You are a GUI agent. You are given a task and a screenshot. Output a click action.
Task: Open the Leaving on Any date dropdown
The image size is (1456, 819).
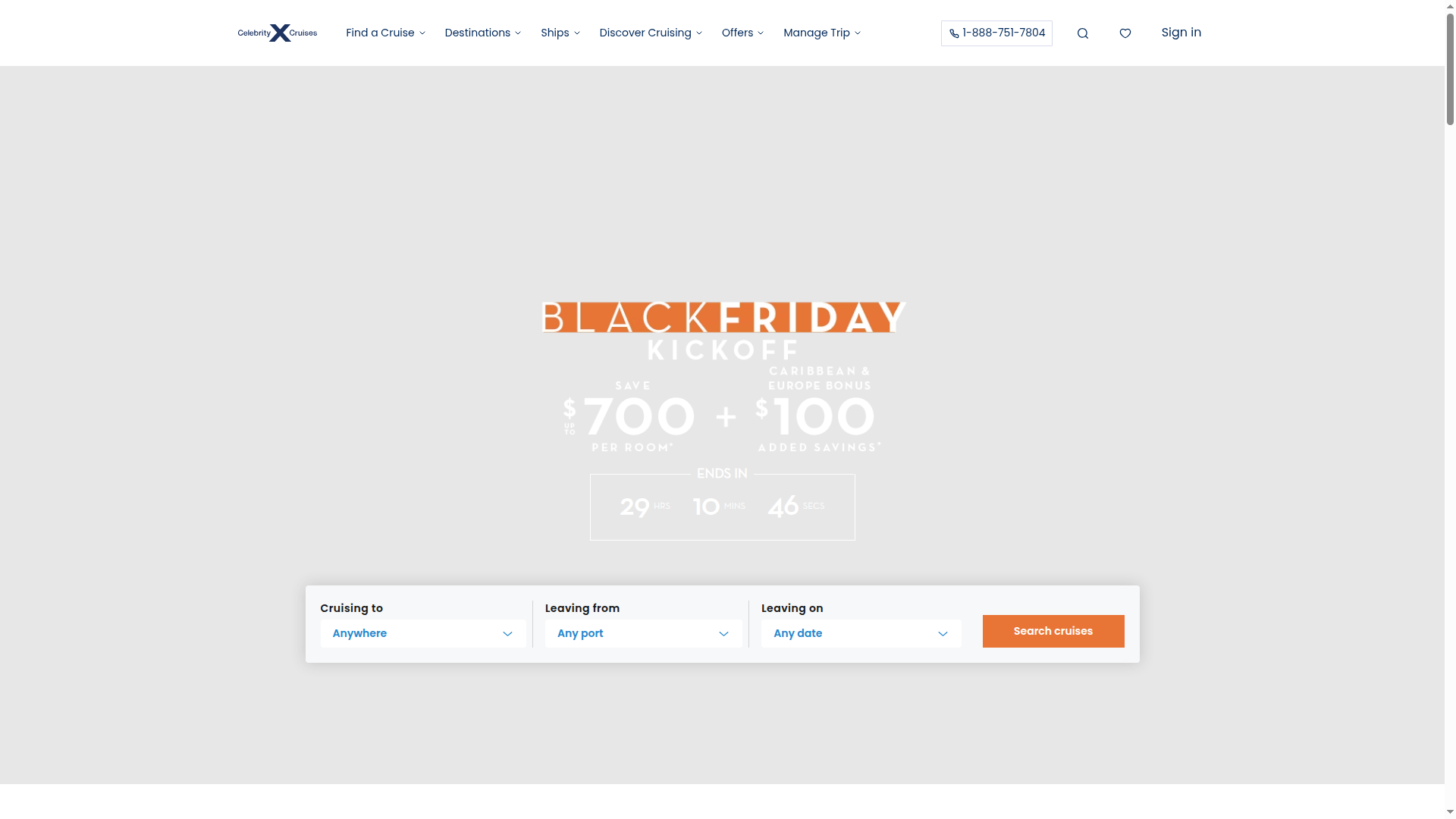click(860, 633)
